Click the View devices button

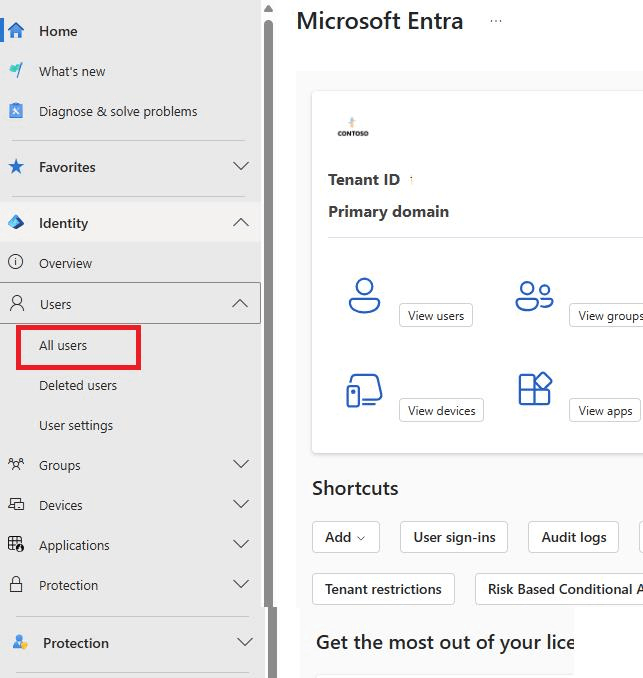pyautogui.click(x=441, y=410)
